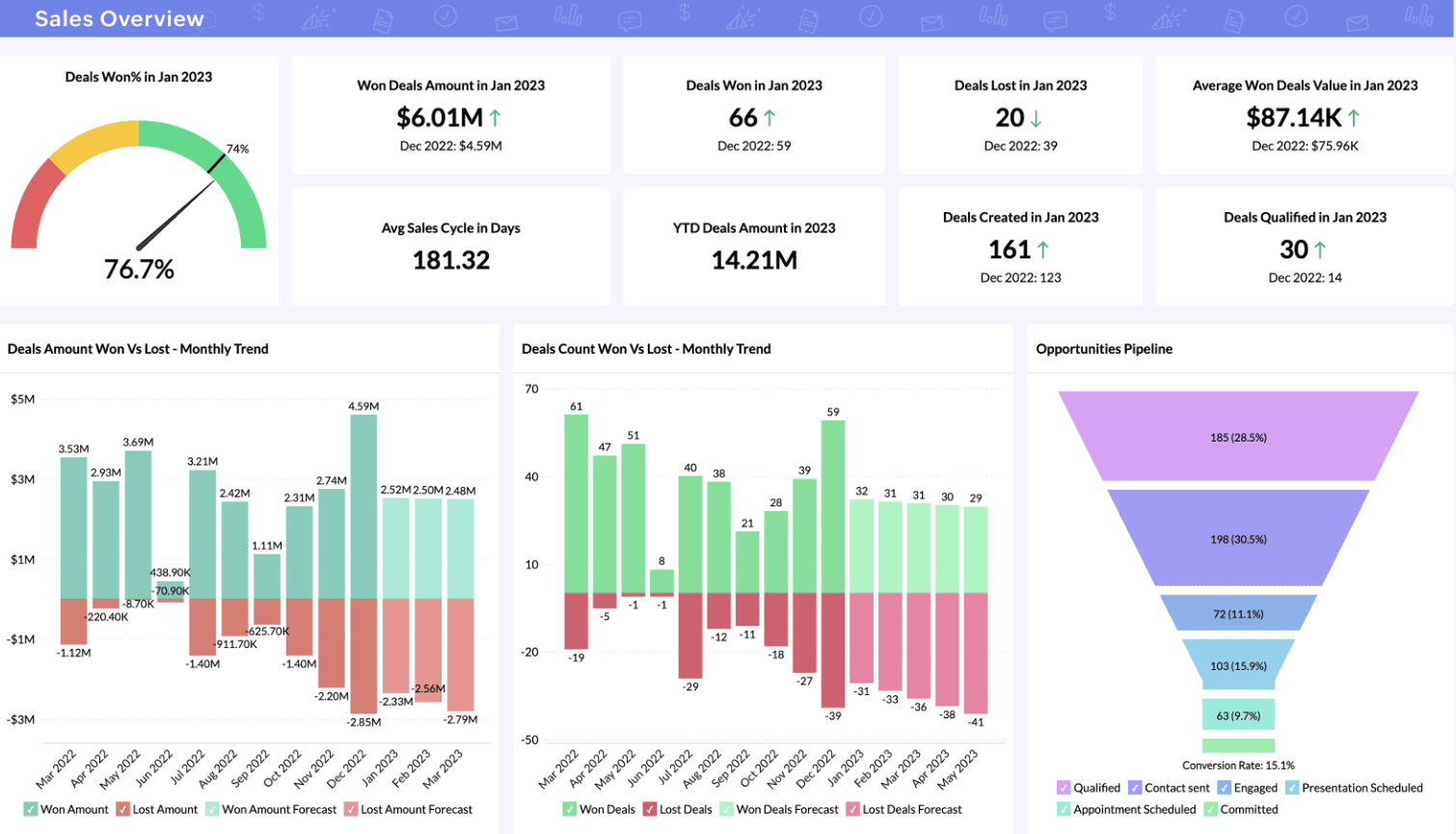
Task: Toggle the Lost Amount Forecast legend checkbox
Action: pyautogui.click(x=351, y=810)
